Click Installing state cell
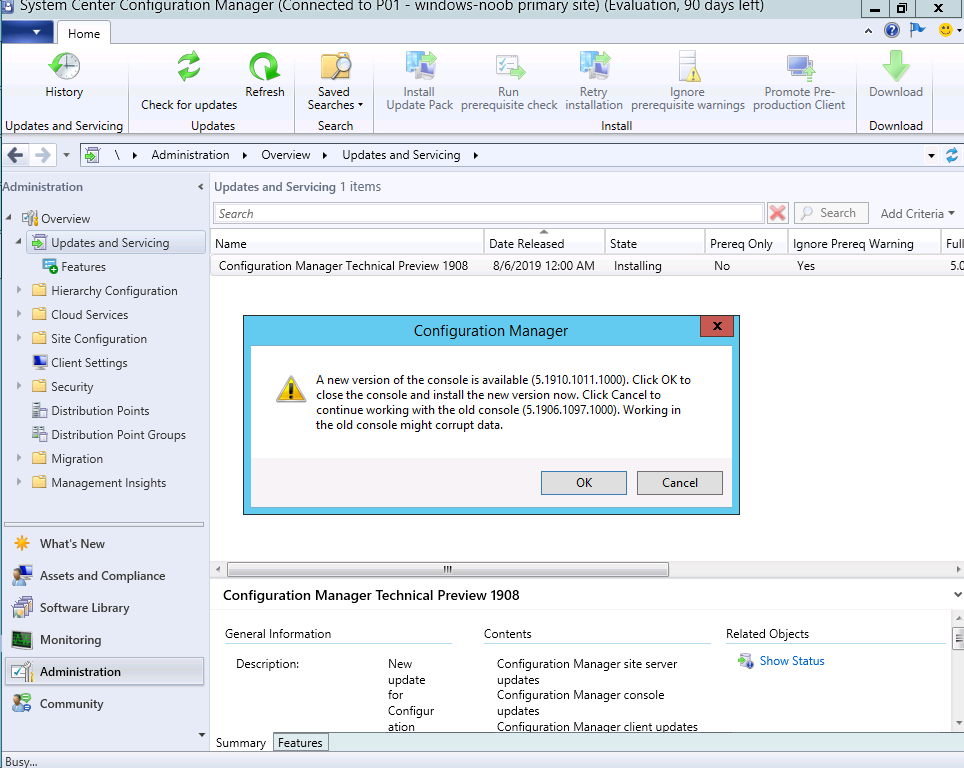Viewport: 964px width, 768px height. 638,266
